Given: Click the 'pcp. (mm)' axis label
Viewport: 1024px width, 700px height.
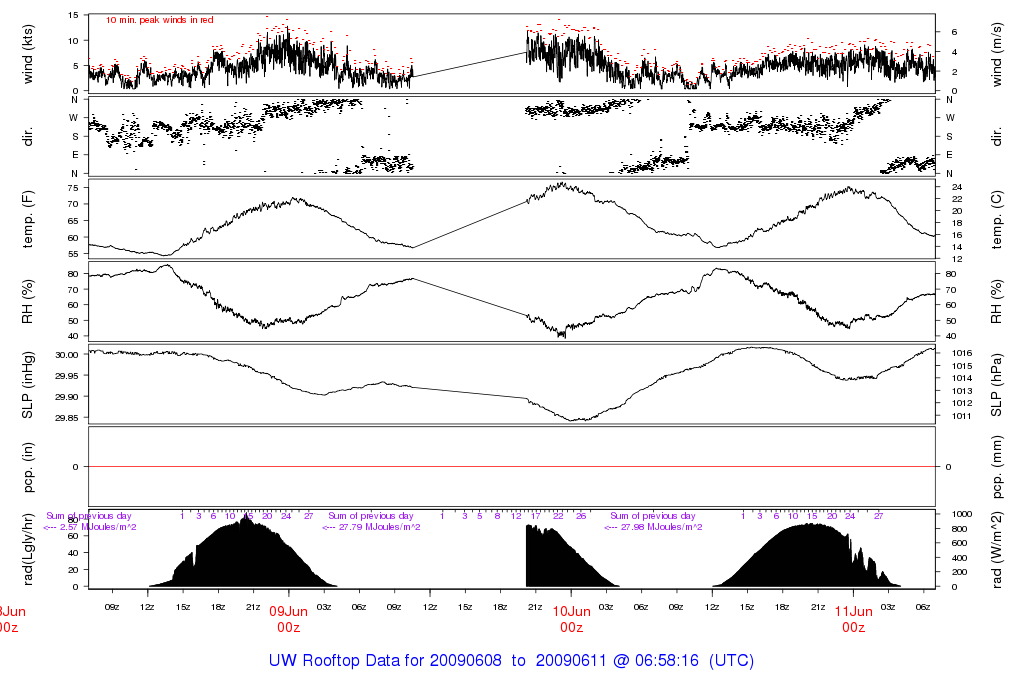Looking at the screenshot, I should coord(997,467).
